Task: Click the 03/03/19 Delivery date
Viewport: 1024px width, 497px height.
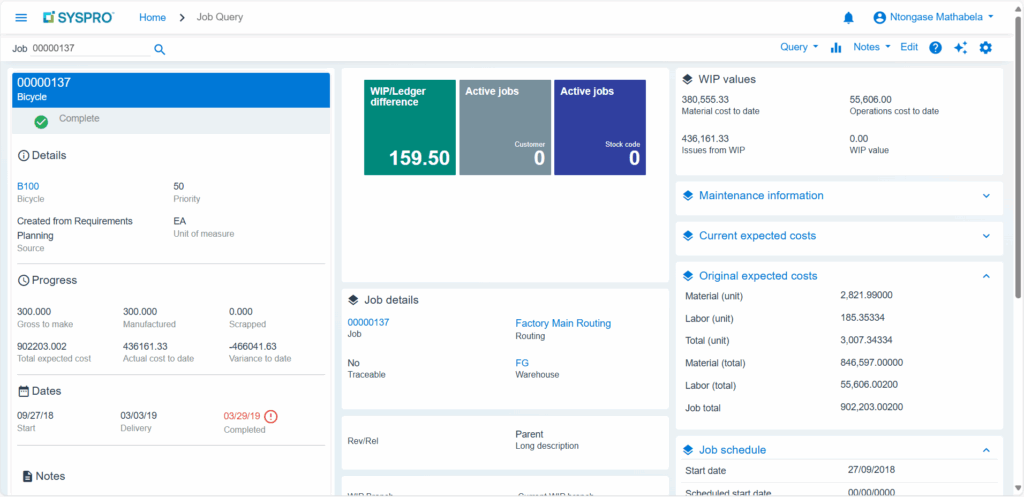Action: point(138,415)
